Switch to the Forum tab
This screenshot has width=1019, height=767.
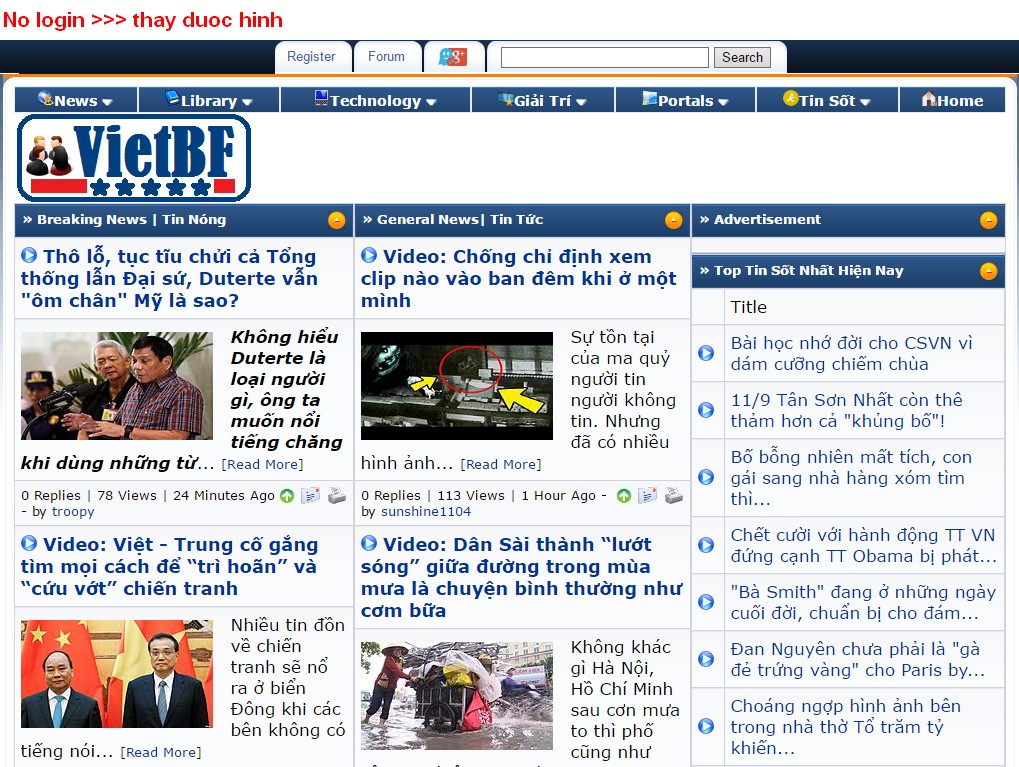click(386, 57)
